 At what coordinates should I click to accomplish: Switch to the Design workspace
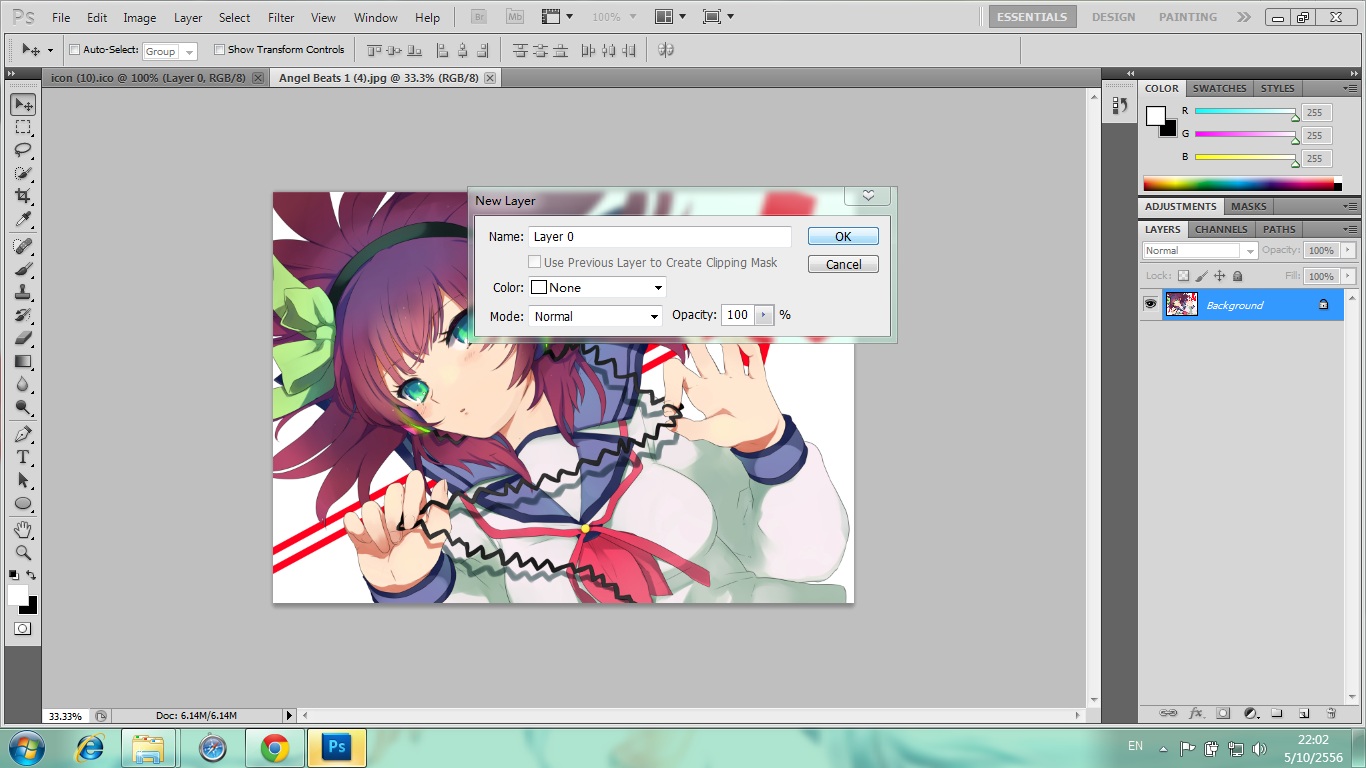click(1113, 17)
